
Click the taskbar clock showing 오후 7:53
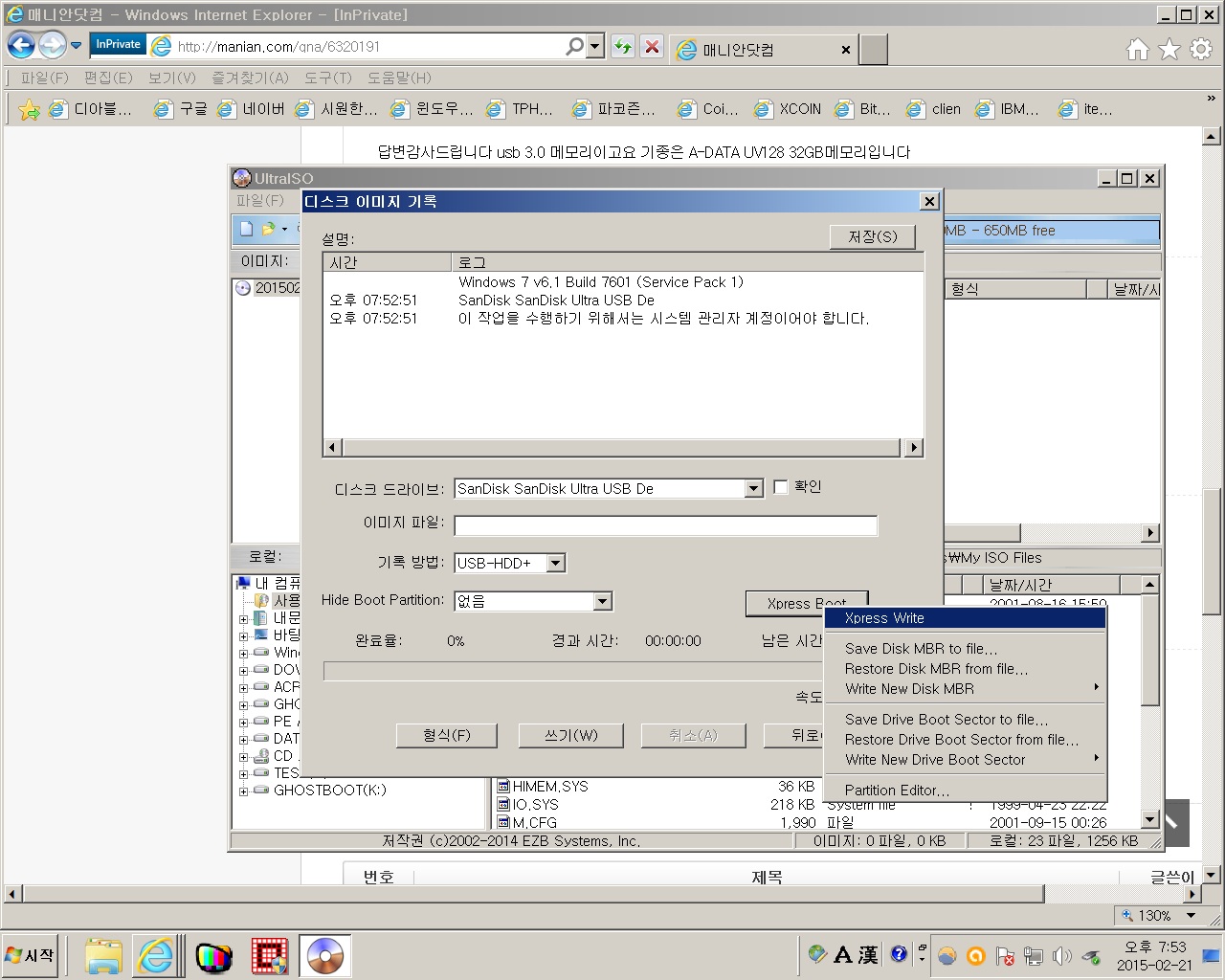pyautogui.click(x=1155, y=955)
